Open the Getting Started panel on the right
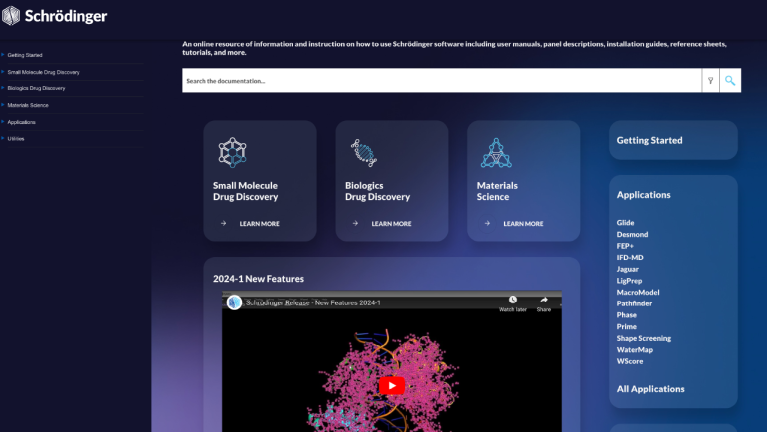This screenshot has width=767, height=432. coord(673,140)
